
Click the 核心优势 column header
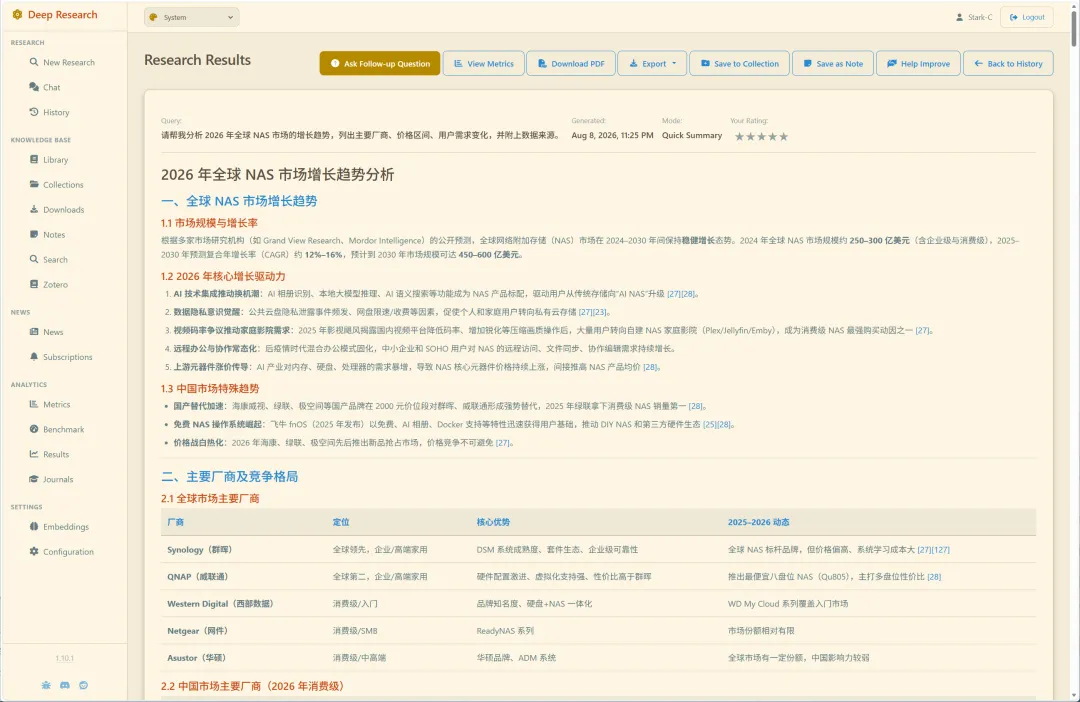click(x=493, y=522)
